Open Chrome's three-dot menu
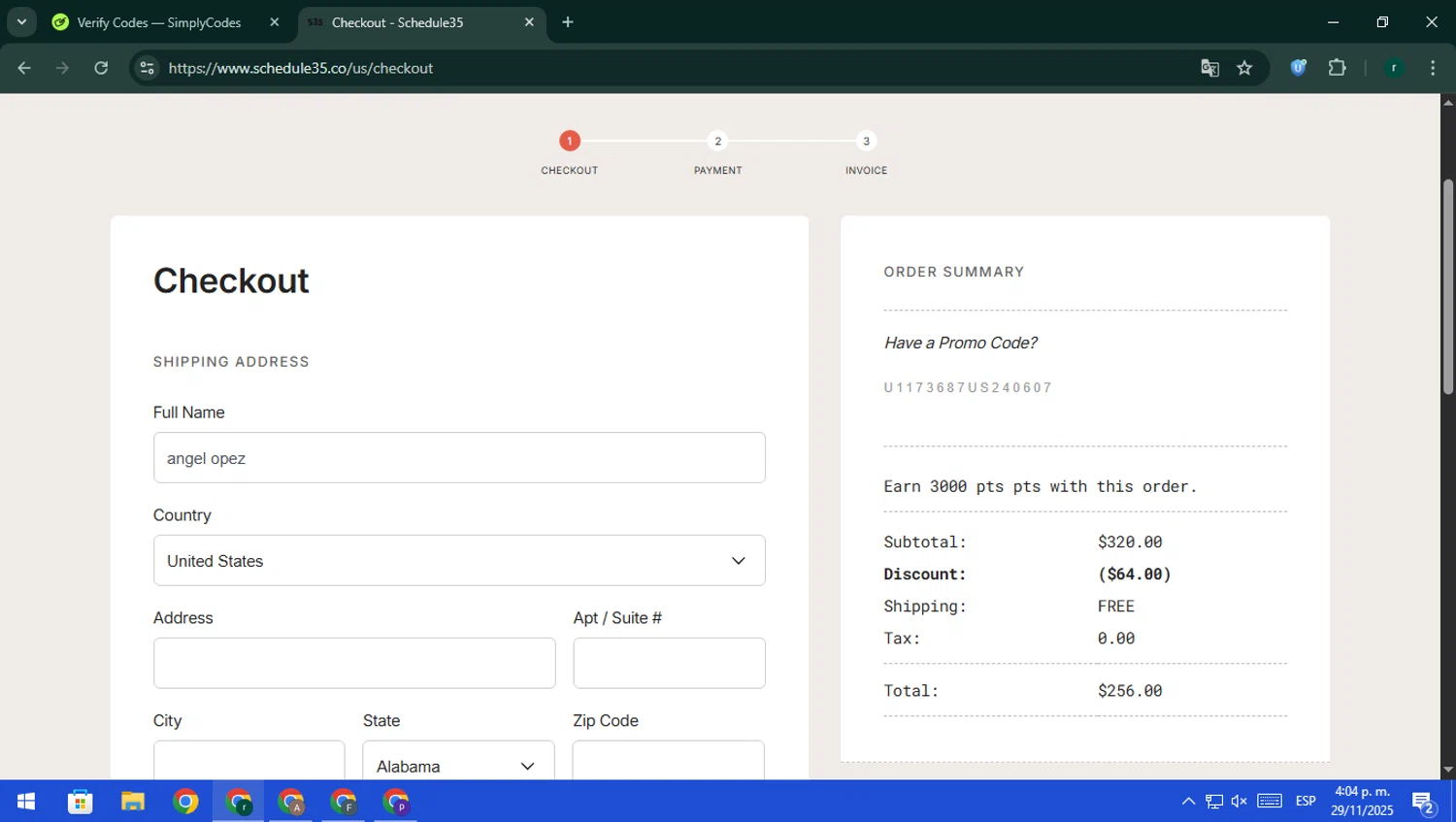Screen dimensions: 1456x822 pyautogui.click(x=1433, y=68)
